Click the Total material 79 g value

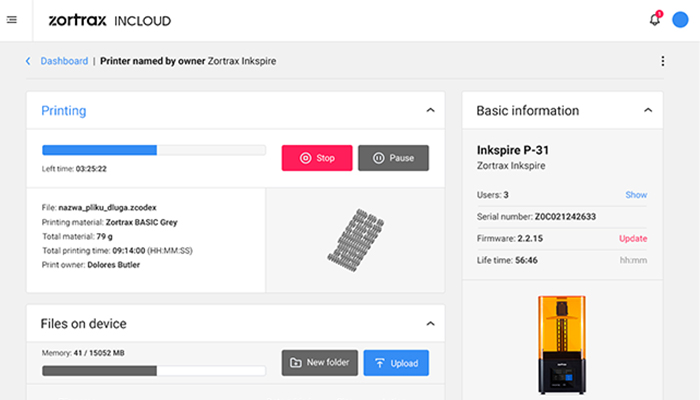pos(104,237)
